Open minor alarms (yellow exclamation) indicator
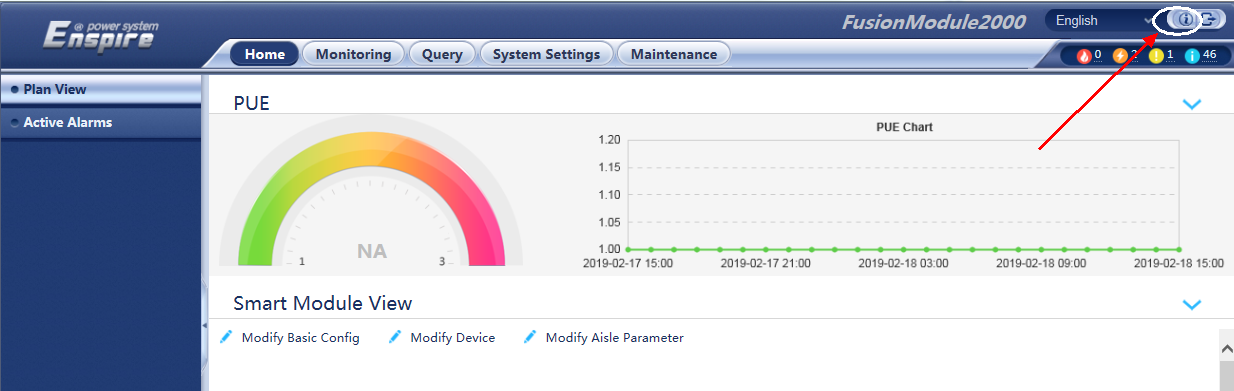This screenshot has width=1234, height=391. 1155,55
